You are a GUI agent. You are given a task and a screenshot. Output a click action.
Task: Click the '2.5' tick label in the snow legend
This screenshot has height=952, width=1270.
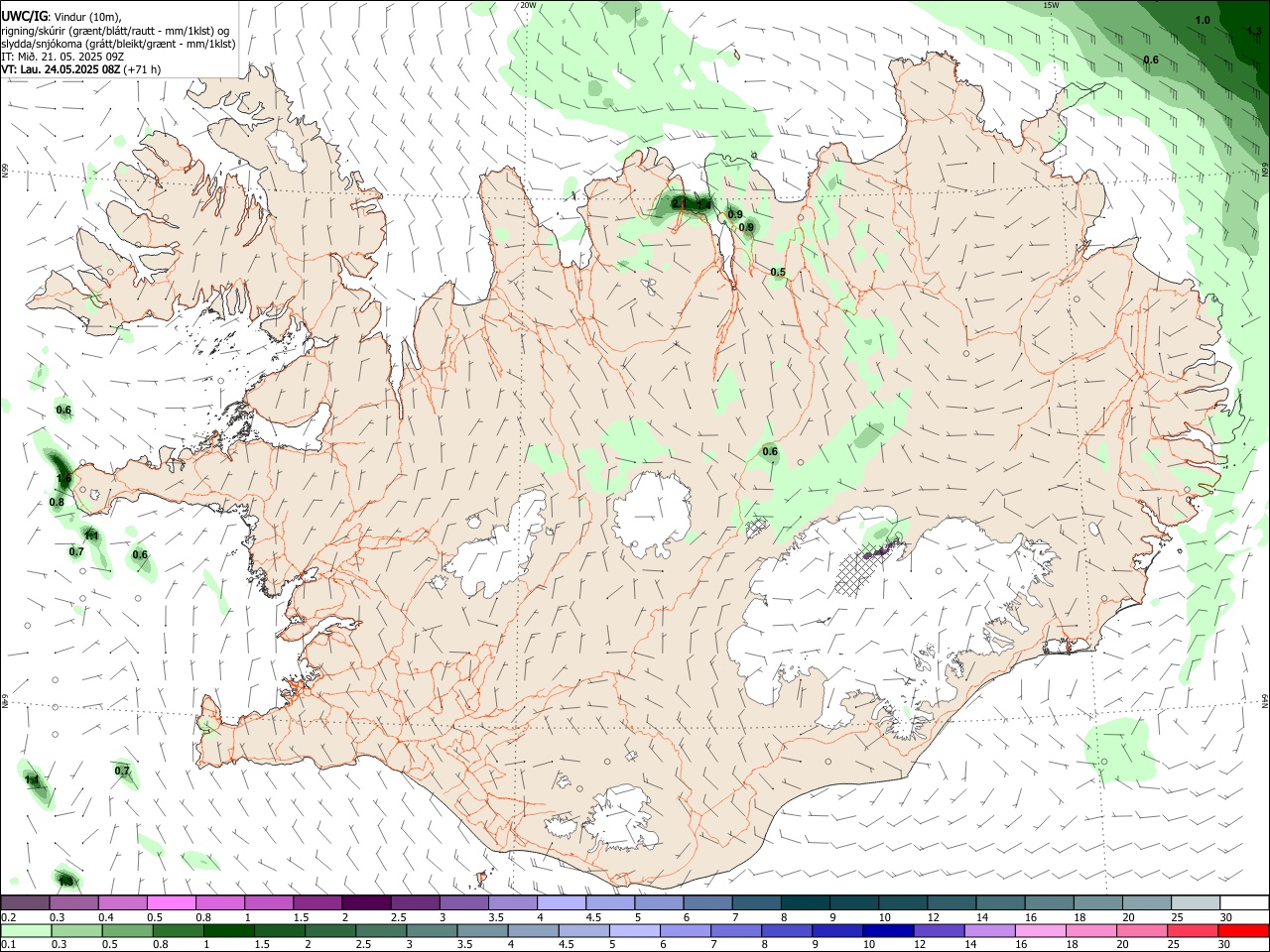(x=398, y=917)
